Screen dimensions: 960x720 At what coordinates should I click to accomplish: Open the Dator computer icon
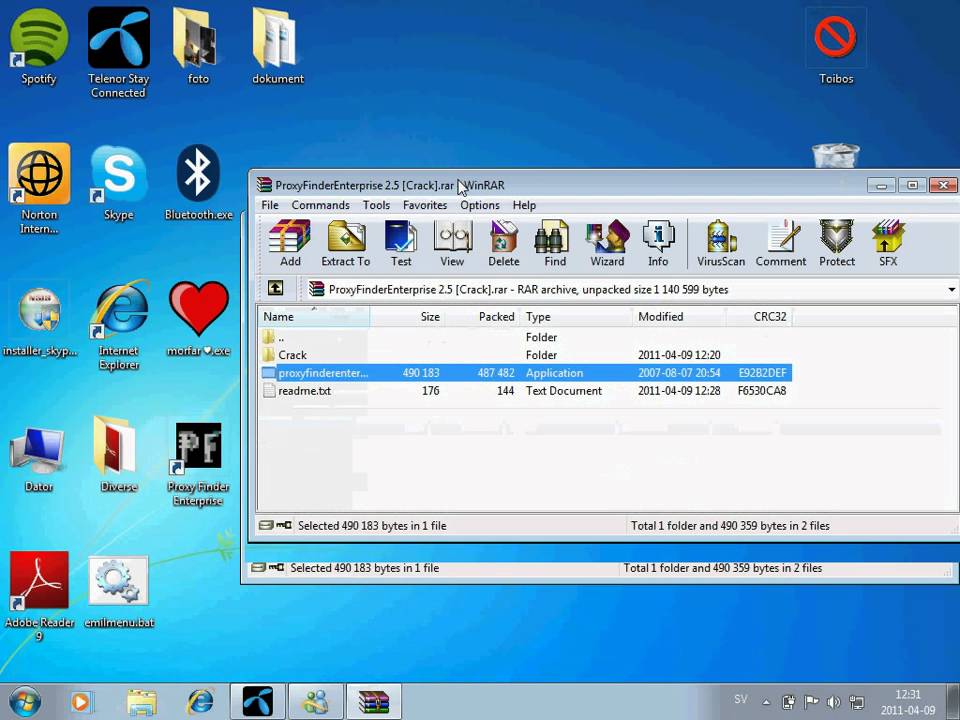(x=39, y=457)
